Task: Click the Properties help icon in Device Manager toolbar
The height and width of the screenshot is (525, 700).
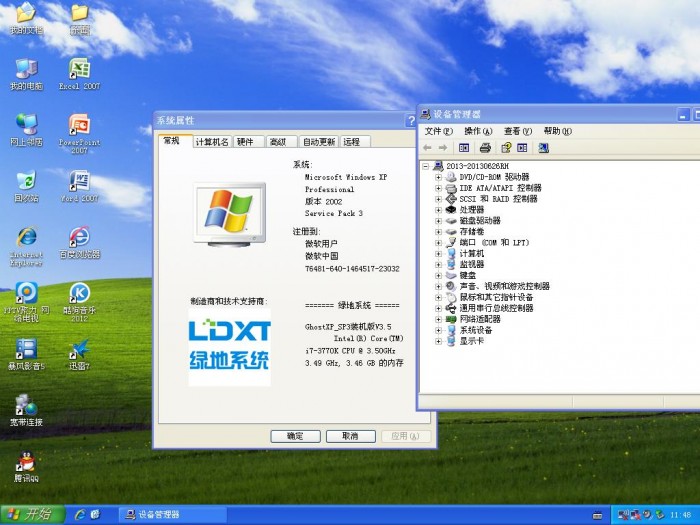Action: 506,148
